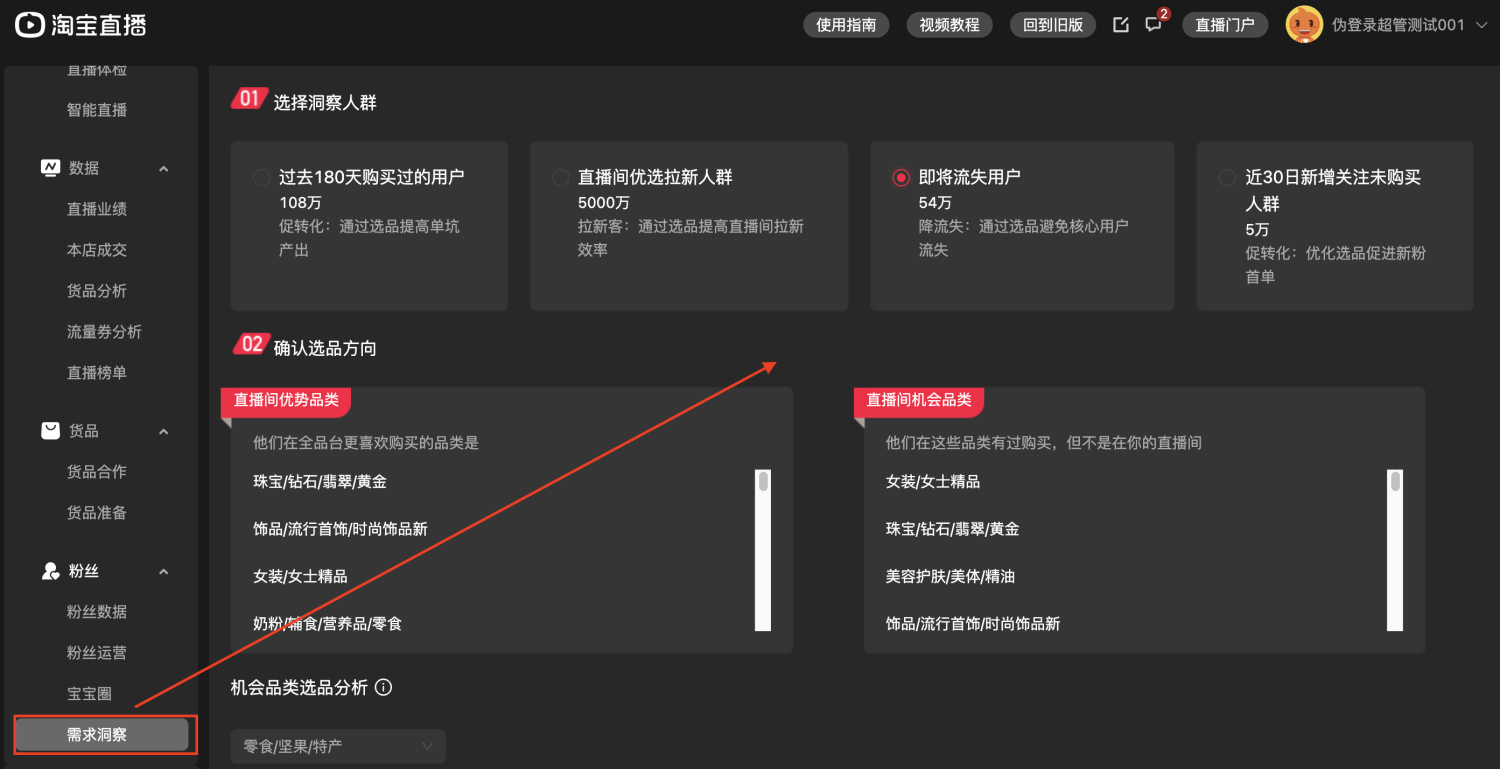Screen dimensions: 1500x769
Task: Click the user avatar in the top right
Action: (1304, 24)
